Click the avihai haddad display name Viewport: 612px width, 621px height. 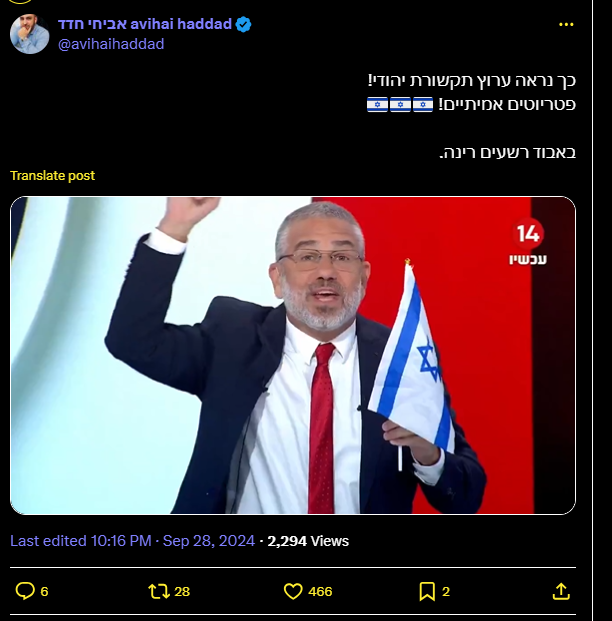[145, 24]
